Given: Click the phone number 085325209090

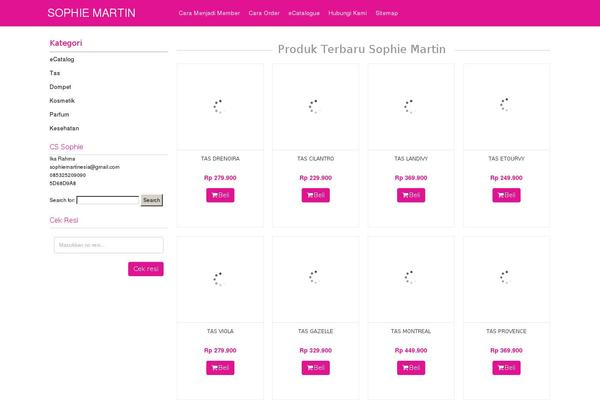Looking at the screenshot, I should pyautogui.click(x=68, y=175).
